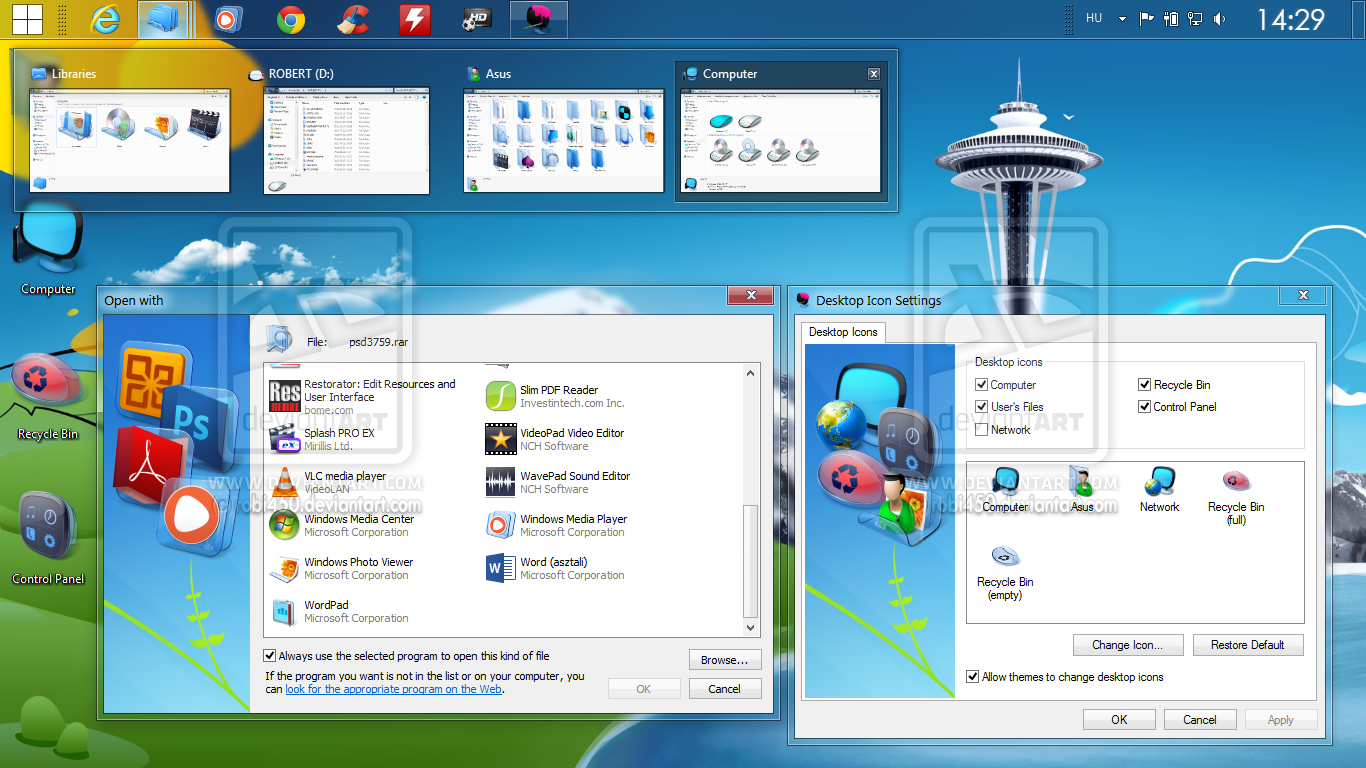Image resolution: width=1366 pixels, height=768 pixels.
Task: Click Desktop Icon Settings taskbar button
Action: pos(539,18)
